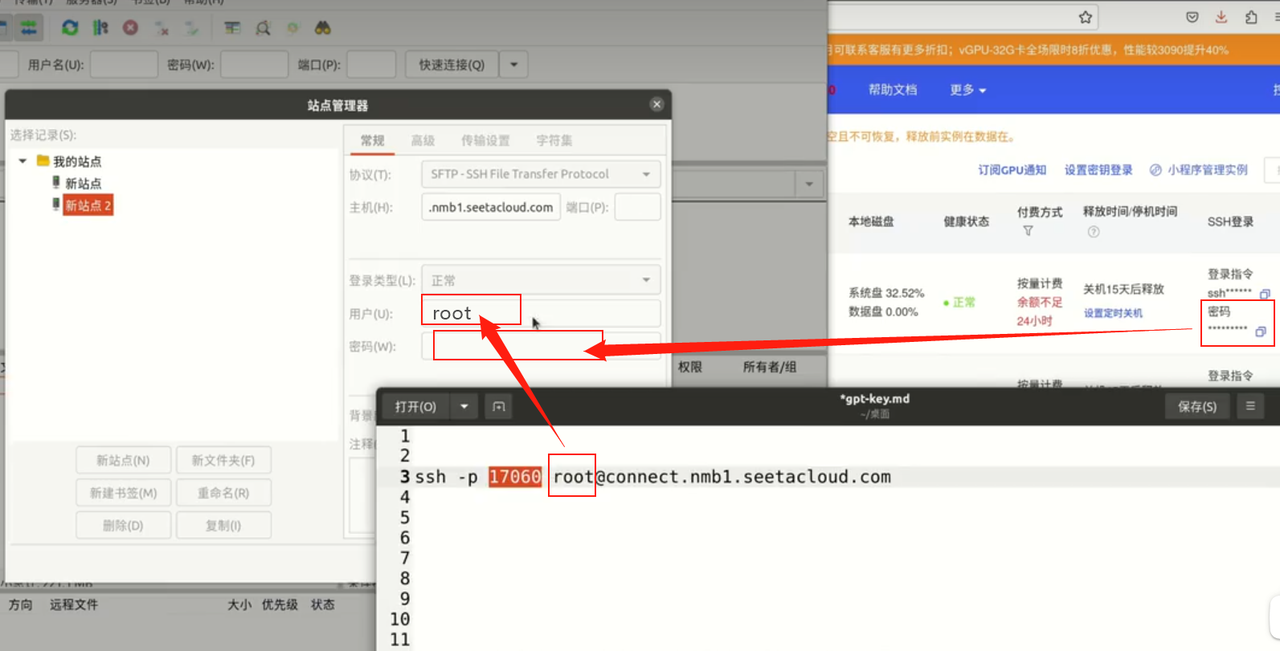This screenshot has height=651, width=1280.
Task: Open dropdown arrow beside 快速连接
Action: [x=514, y=64]
